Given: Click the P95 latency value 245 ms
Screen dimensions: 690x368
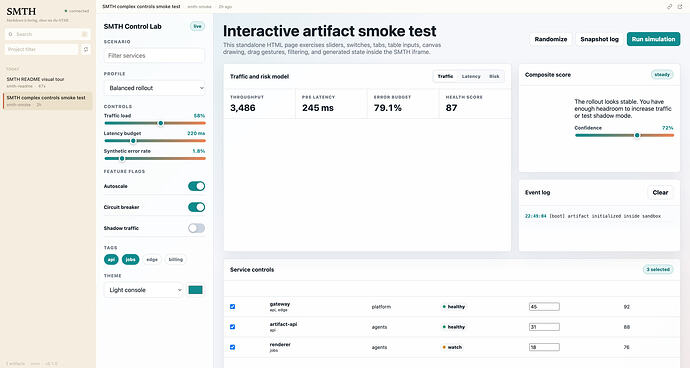Looking at the screenshot, I should click(318, 108).
